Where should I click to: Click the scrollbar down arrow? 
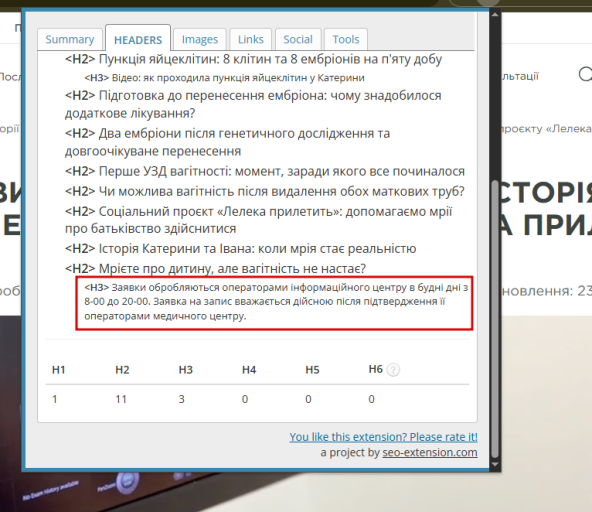click(x=495, y=464)
